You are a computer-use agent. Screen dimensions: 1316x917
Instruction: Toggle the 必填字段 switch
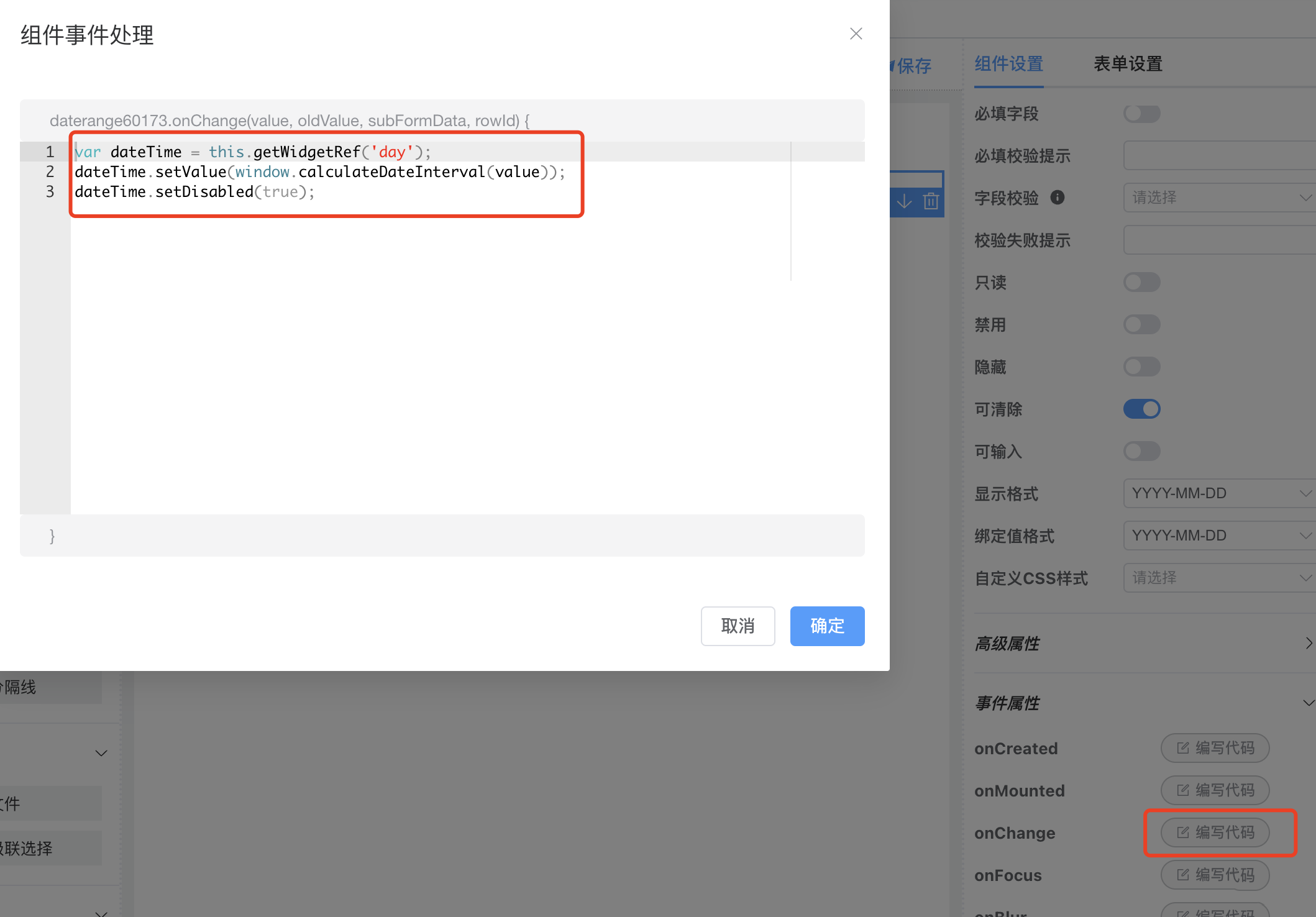tap(1141, 114)
